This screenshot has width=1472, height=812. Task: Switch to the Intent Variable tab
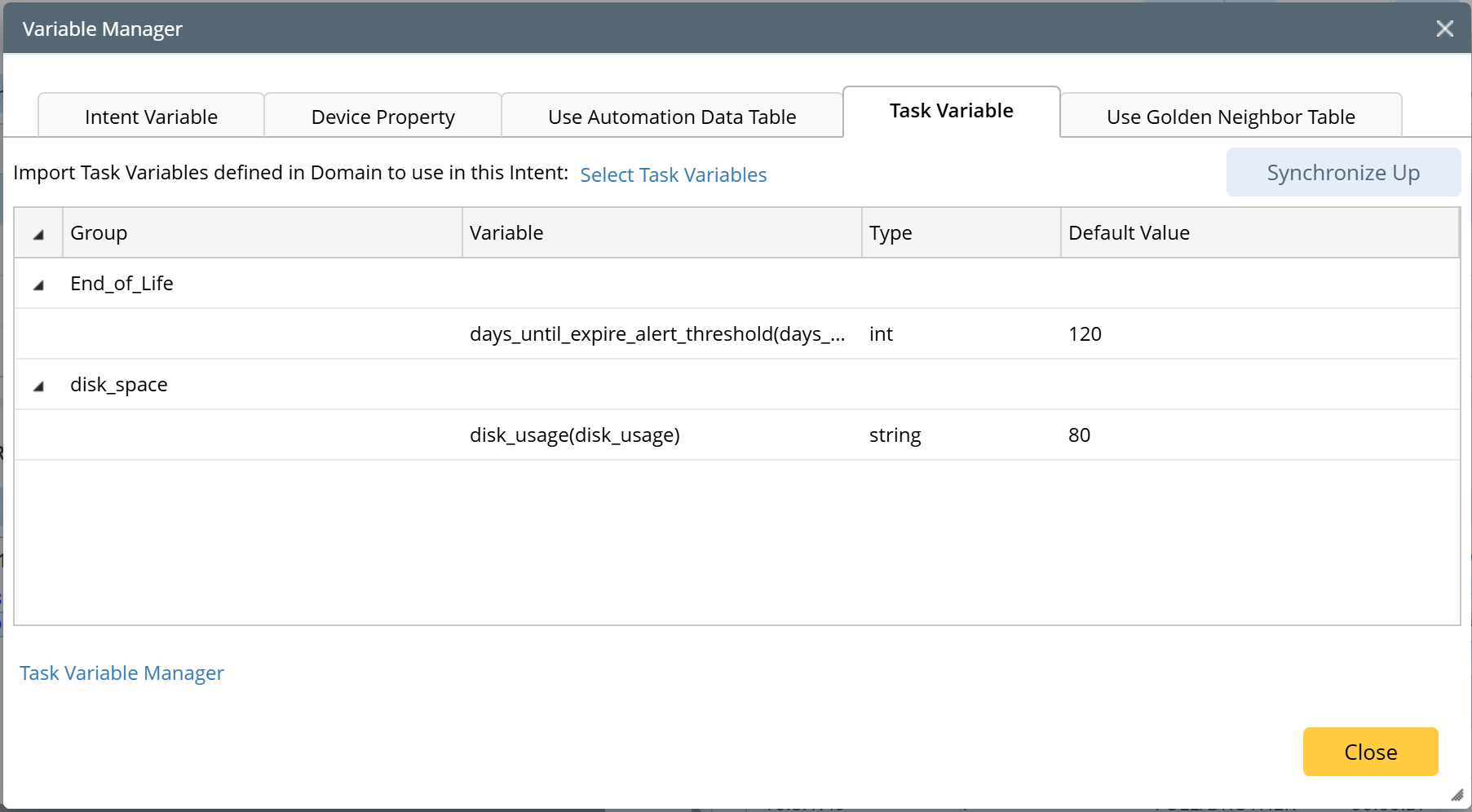[151, 117]
